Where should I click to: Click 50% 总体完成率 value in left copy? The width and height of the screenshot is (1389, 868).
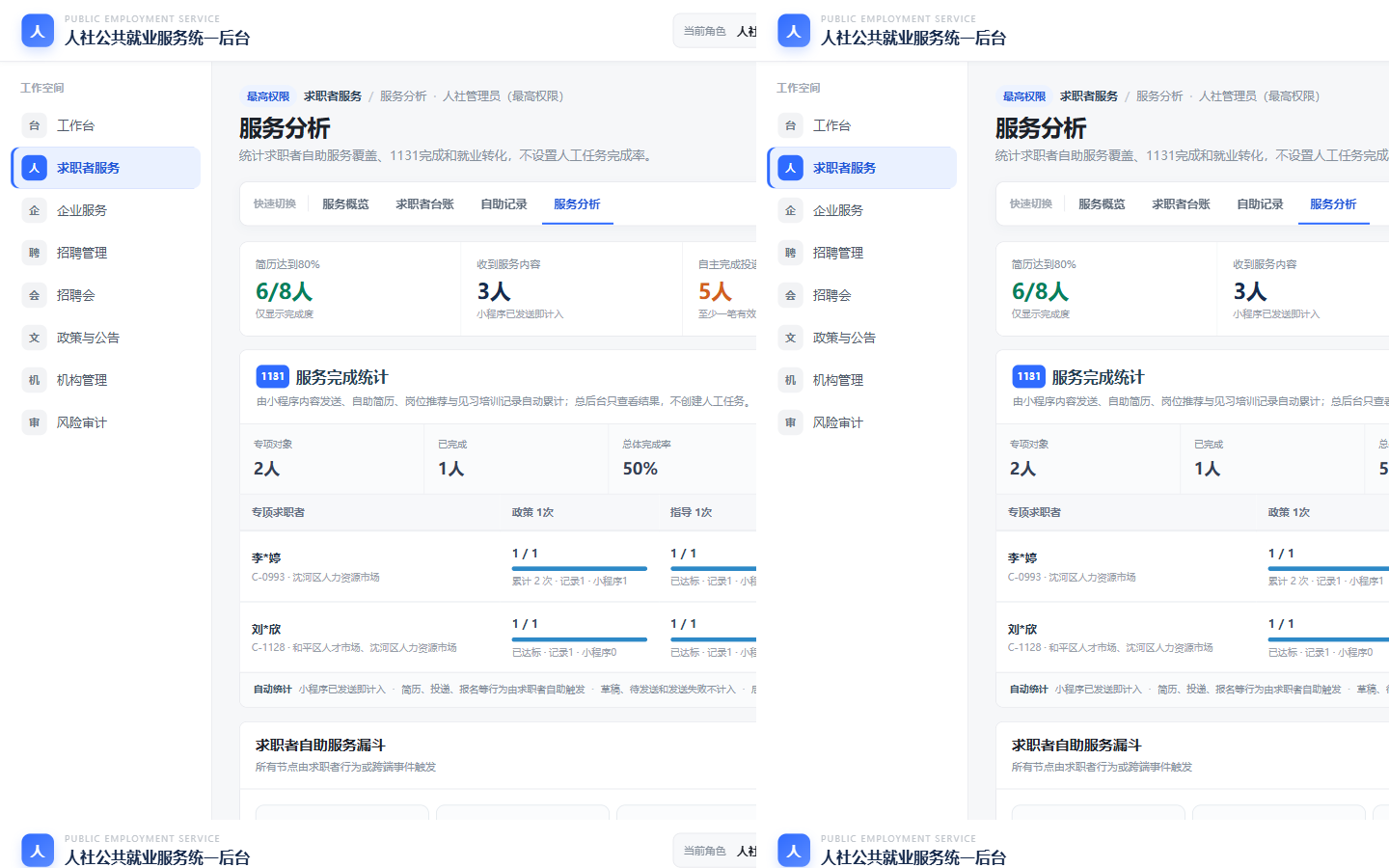click(x=640, y=469)
